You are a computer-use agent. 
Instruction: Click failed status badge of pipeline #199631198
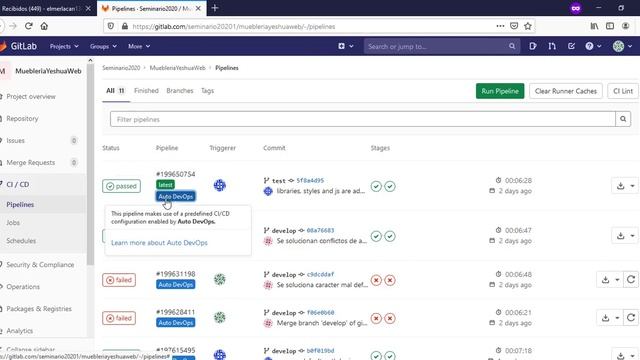tap(119, 280)
